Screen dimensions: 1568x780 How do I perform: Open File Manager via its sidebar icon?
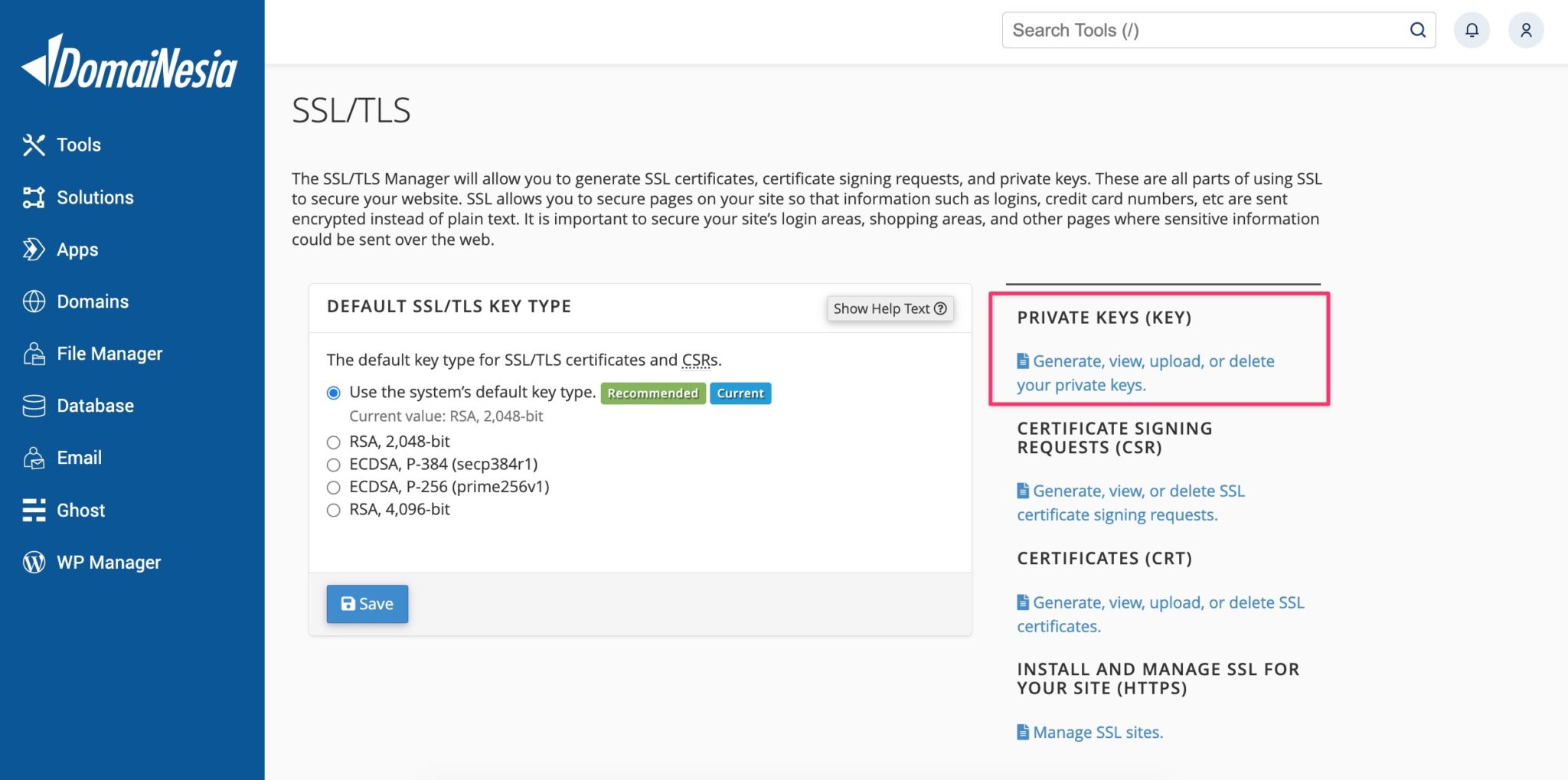click(x=34, y=353)
